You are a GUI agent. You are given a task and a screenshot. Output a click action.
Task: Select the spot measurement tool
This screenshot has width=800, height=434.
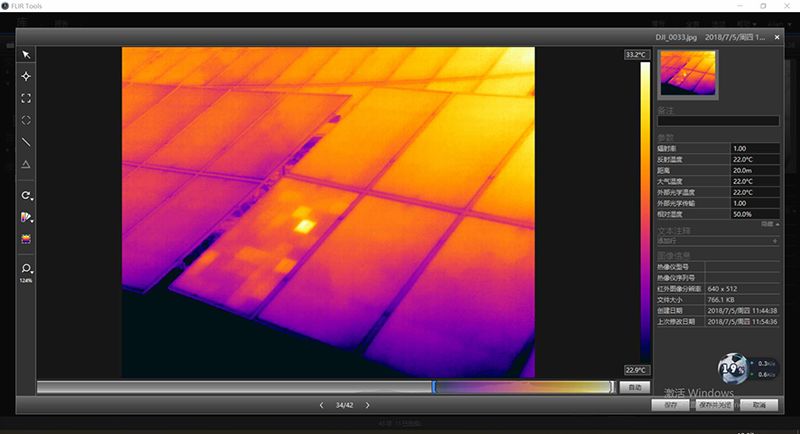click(26, 76)
